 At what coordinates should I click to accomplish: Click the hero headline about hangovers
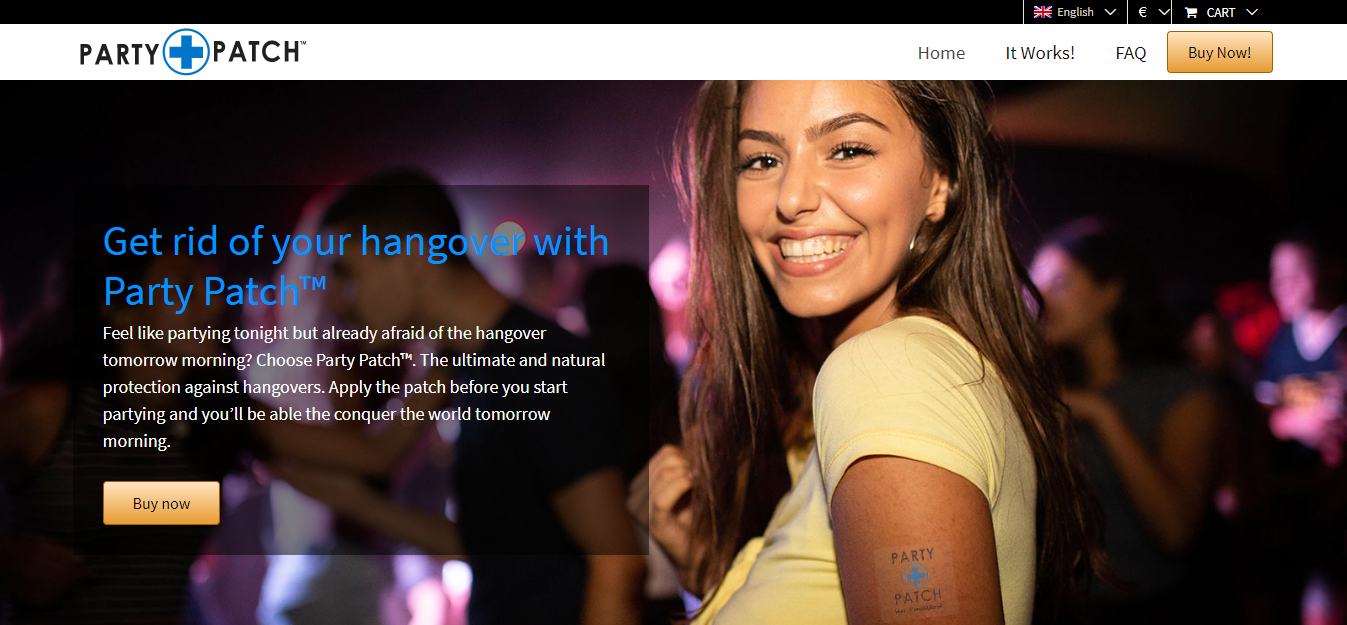click(356, 266)
